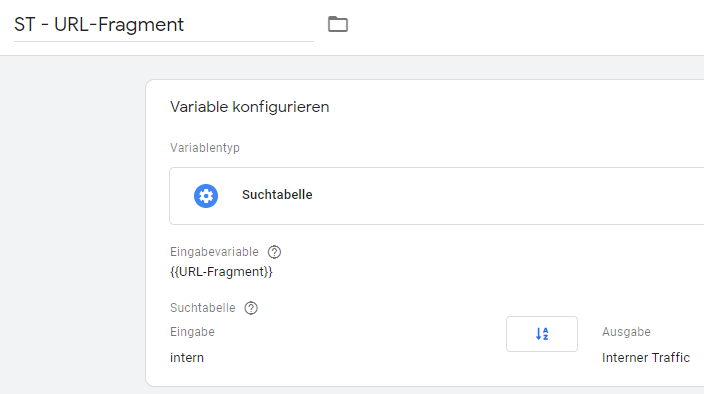Click the 'Variablentyp' label
704x394 pixels.
pos(205,148)
